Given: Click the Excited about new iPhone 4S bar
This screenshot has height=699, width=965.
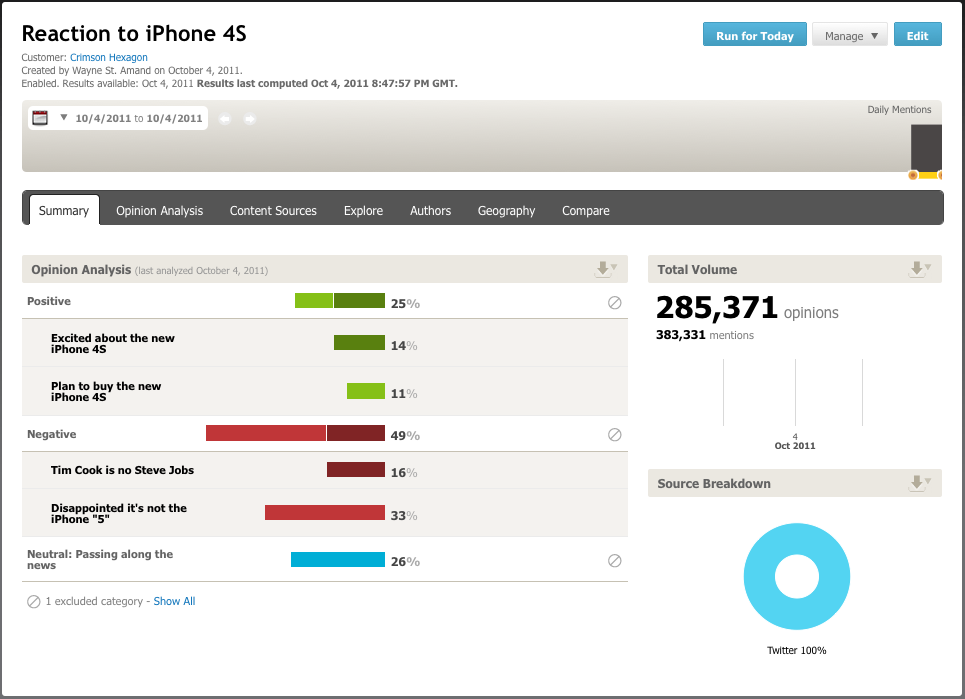Looking at the screenshot, I should [359, 343].
